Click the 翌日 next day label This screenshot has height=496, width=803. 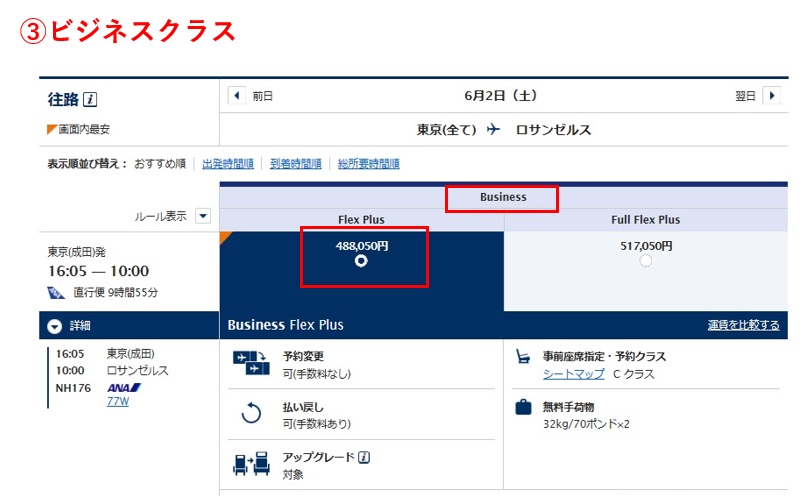(x=745, y=96)
